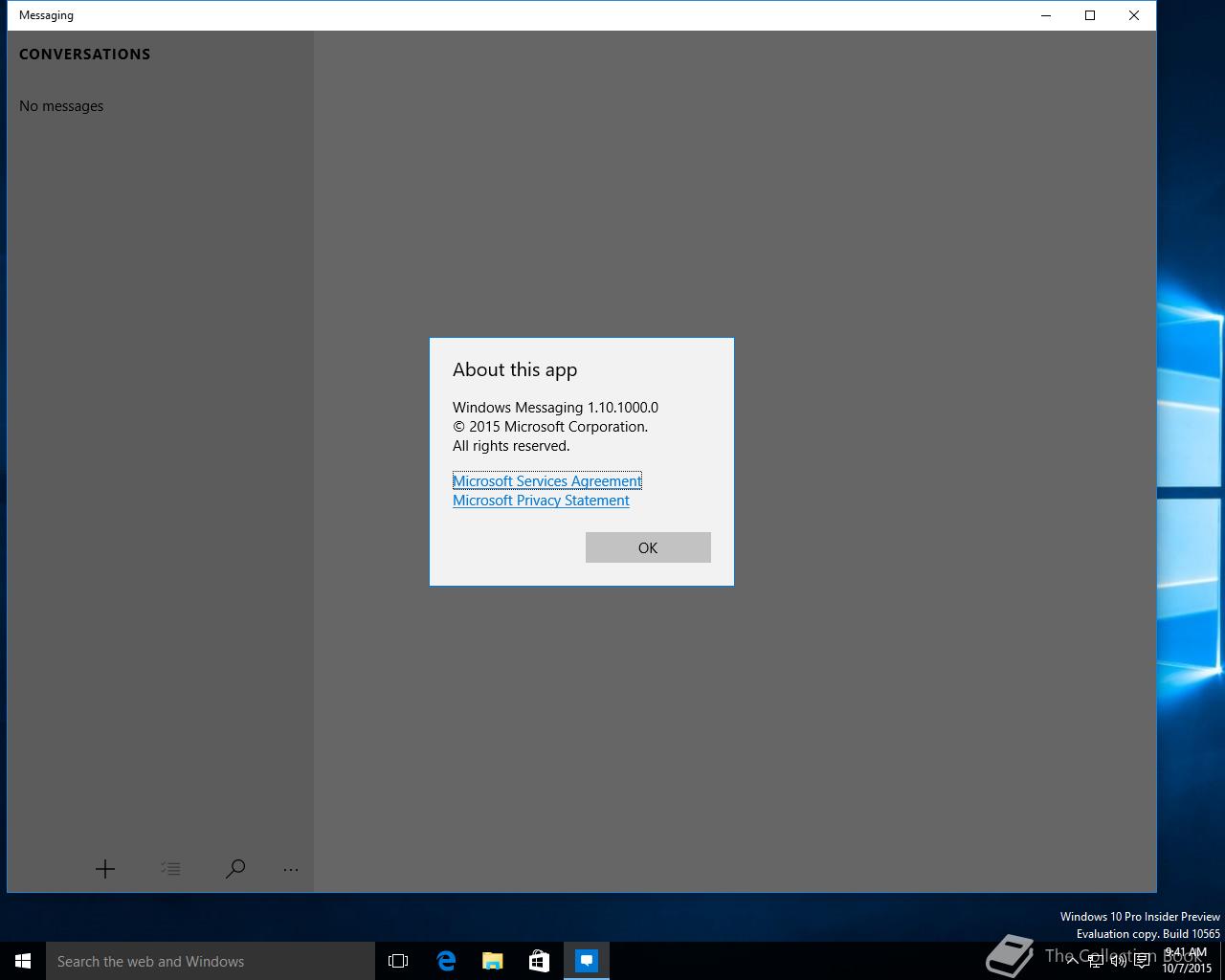Close the Messaging window
The height and width of the screenshot is (980, 1225).
(x=1134, y=15)
